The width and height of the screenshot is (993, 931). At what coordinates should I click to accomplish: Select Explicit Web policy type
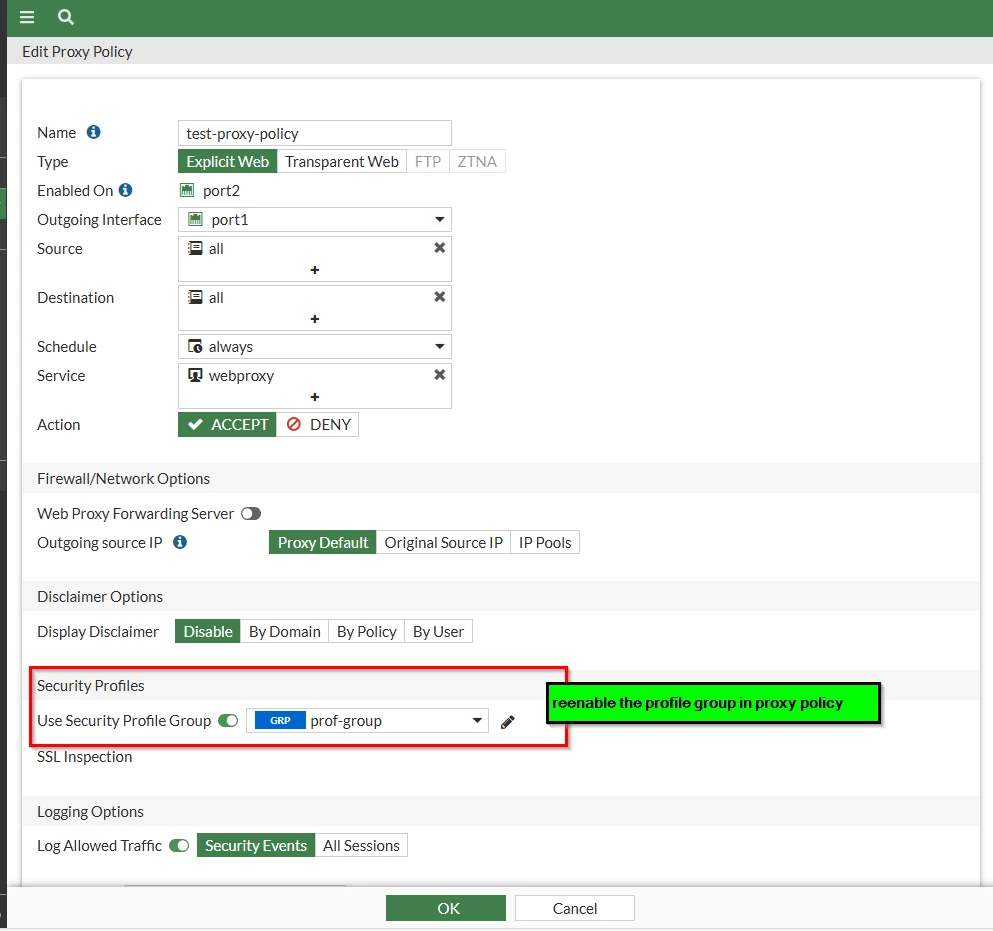(227, 162)
